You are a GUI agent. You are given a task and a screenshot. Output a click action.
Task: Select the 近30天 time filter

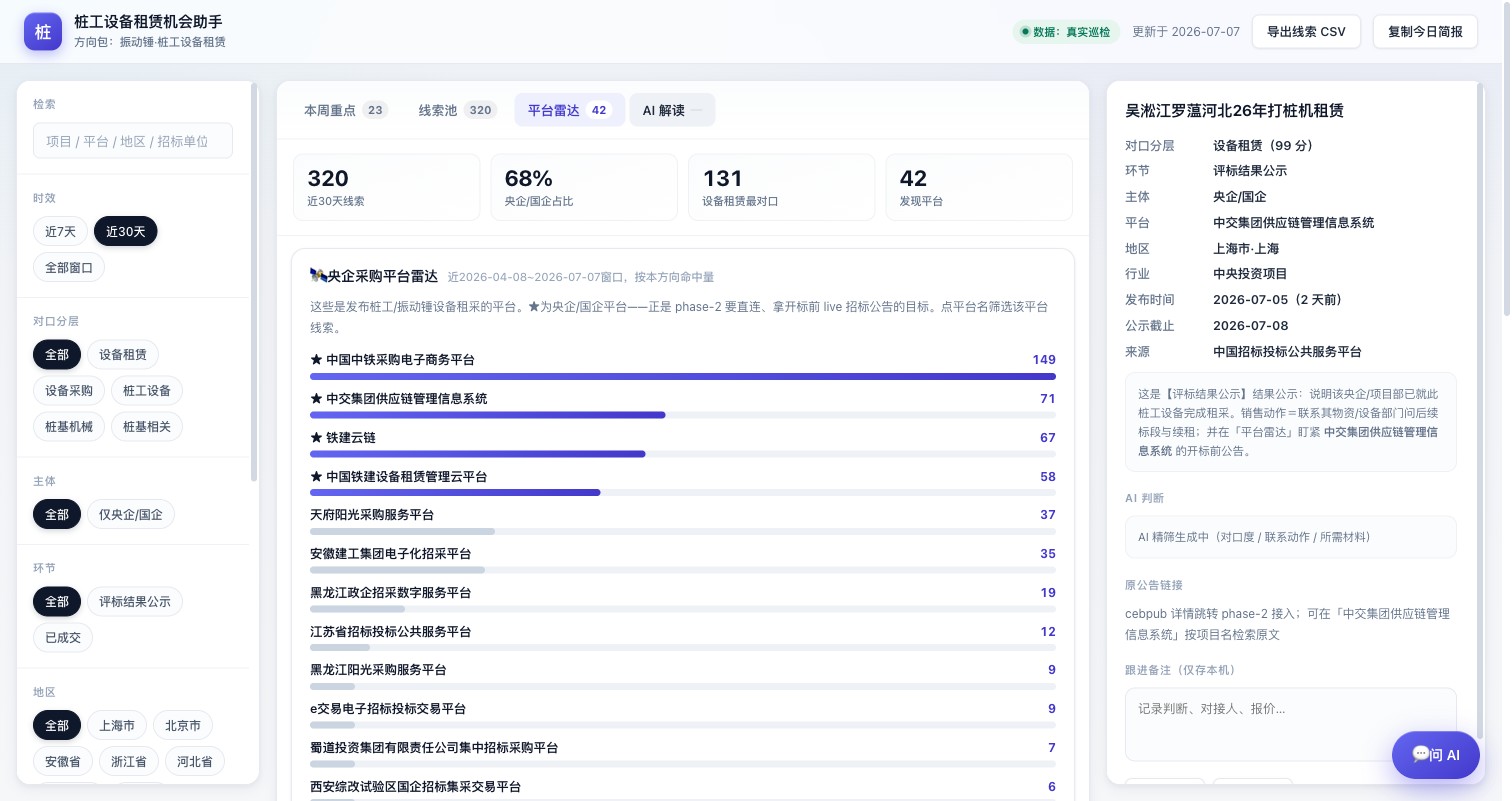126,232
